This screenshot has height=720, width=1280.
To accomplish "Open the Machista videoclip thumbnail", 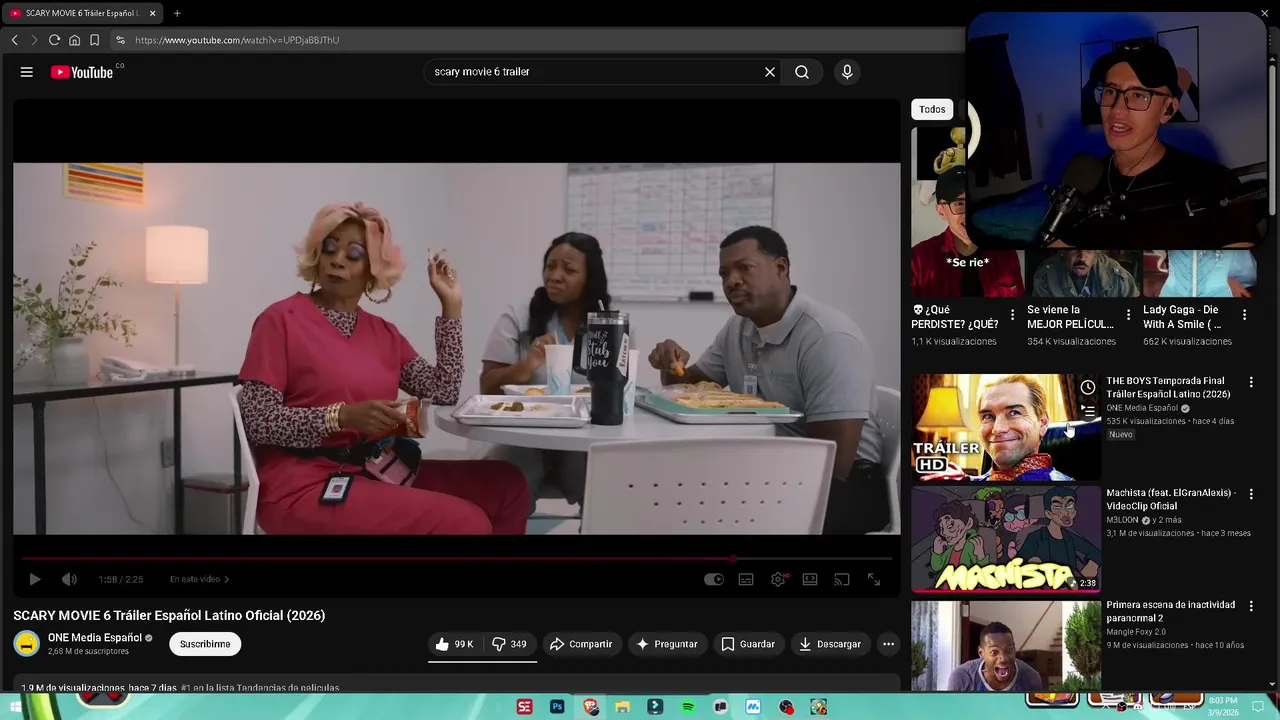I will [x=1005, y=540].
